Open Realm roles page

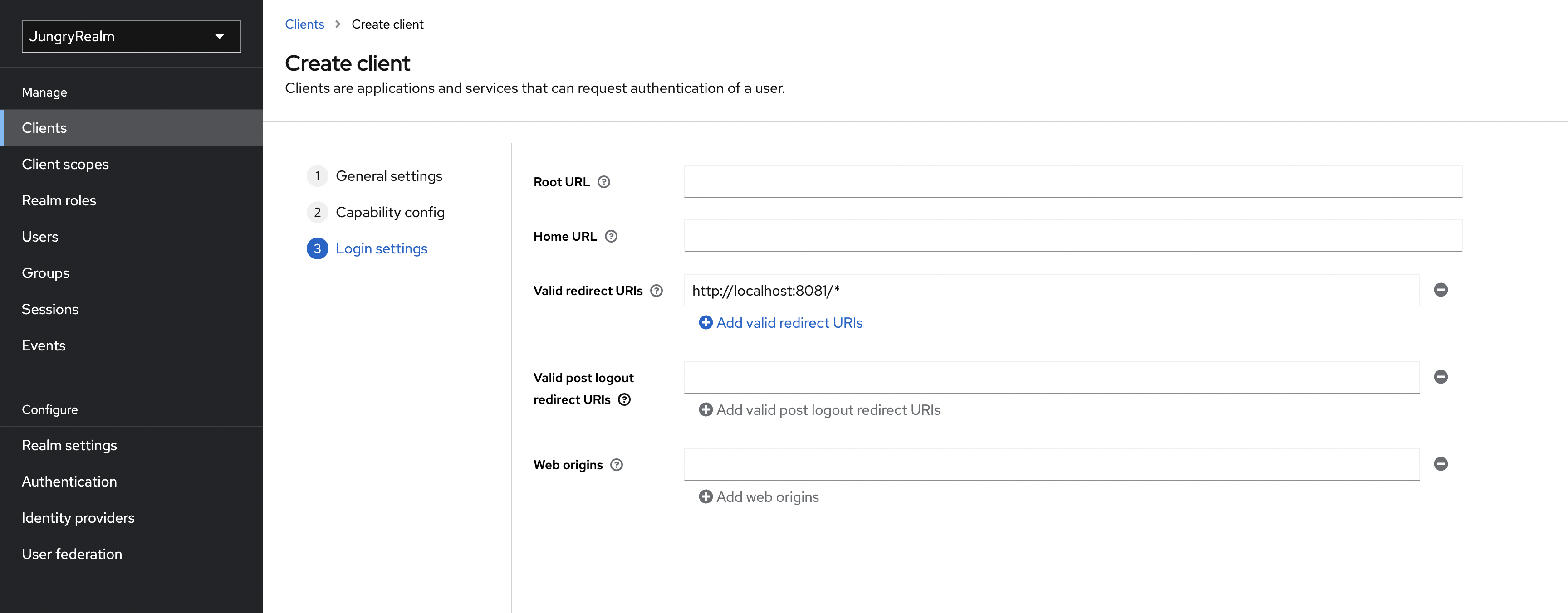132,201
